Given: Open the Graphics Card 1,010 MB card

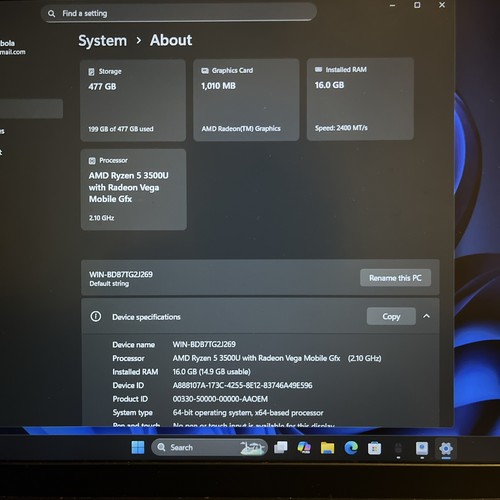Looking at the screenshot, I should point(246,100).
